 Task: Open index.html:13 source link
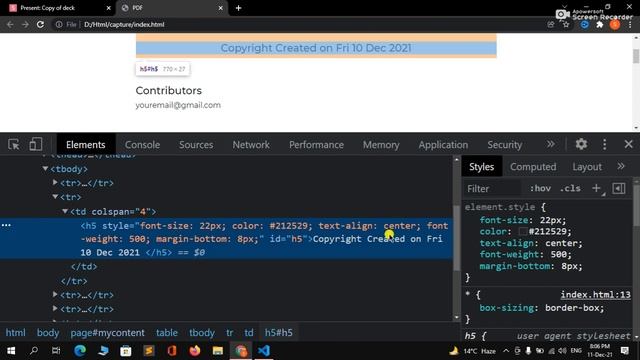596,294
